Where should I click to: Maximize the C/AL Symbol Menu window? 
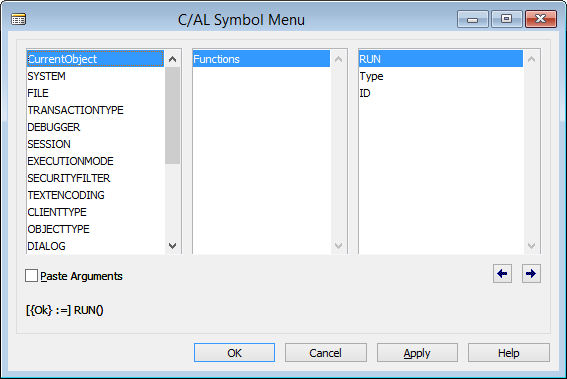coord(506,19)
